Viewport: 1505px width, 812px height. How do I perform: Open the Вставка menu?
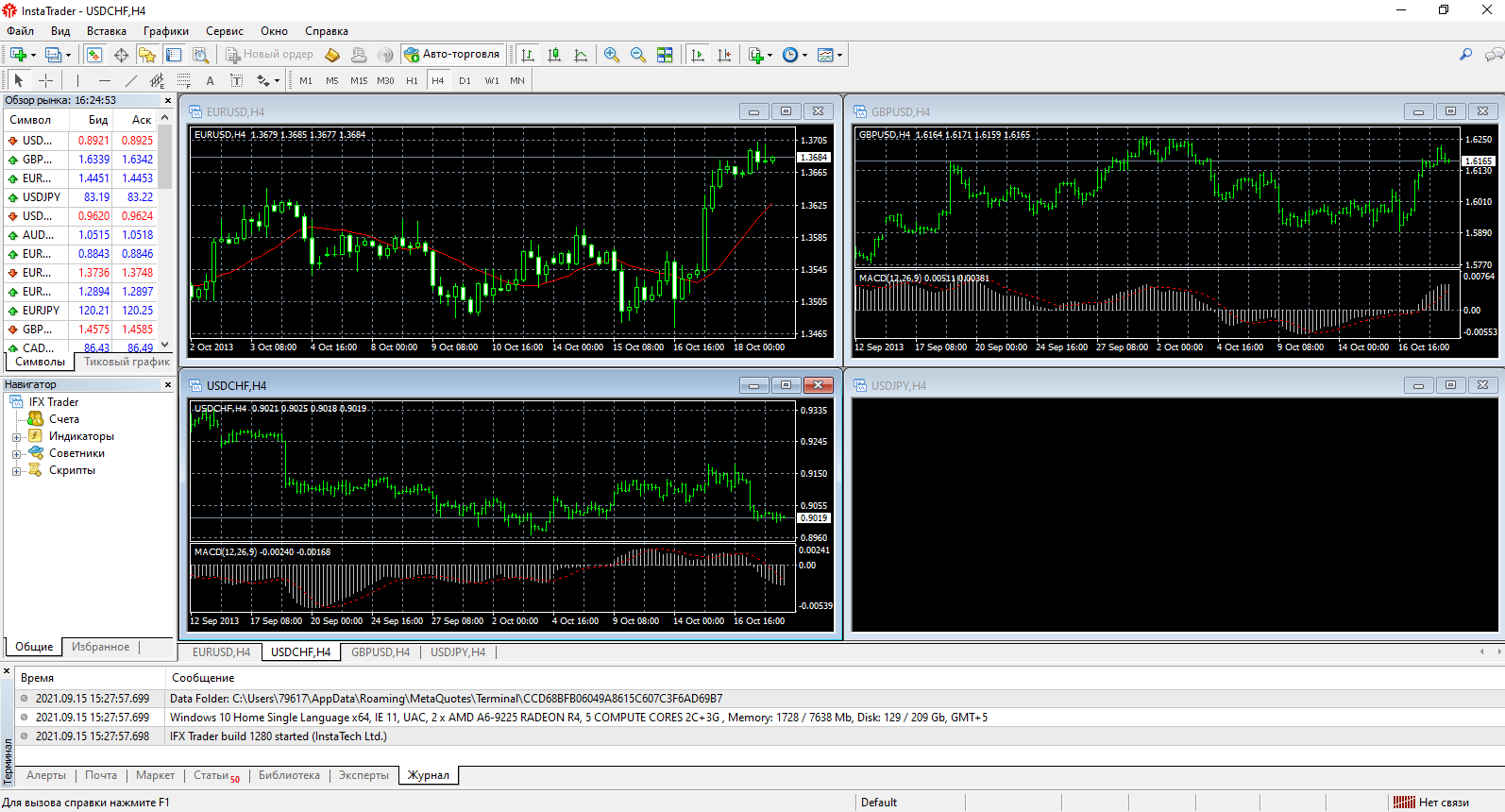tap(107, 31)
